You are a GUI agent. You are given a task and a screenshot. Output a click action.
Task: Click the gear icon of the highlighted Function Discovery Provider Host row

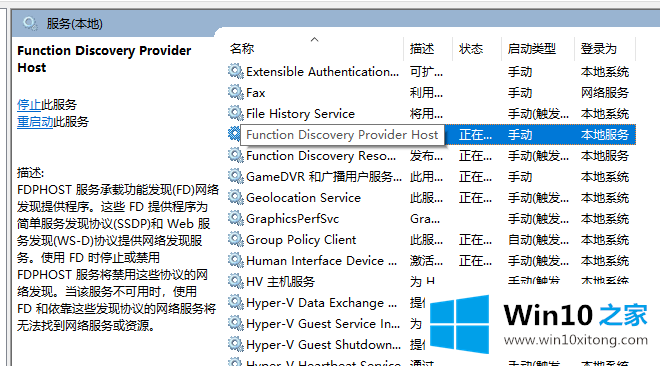(x=234, y=134)
